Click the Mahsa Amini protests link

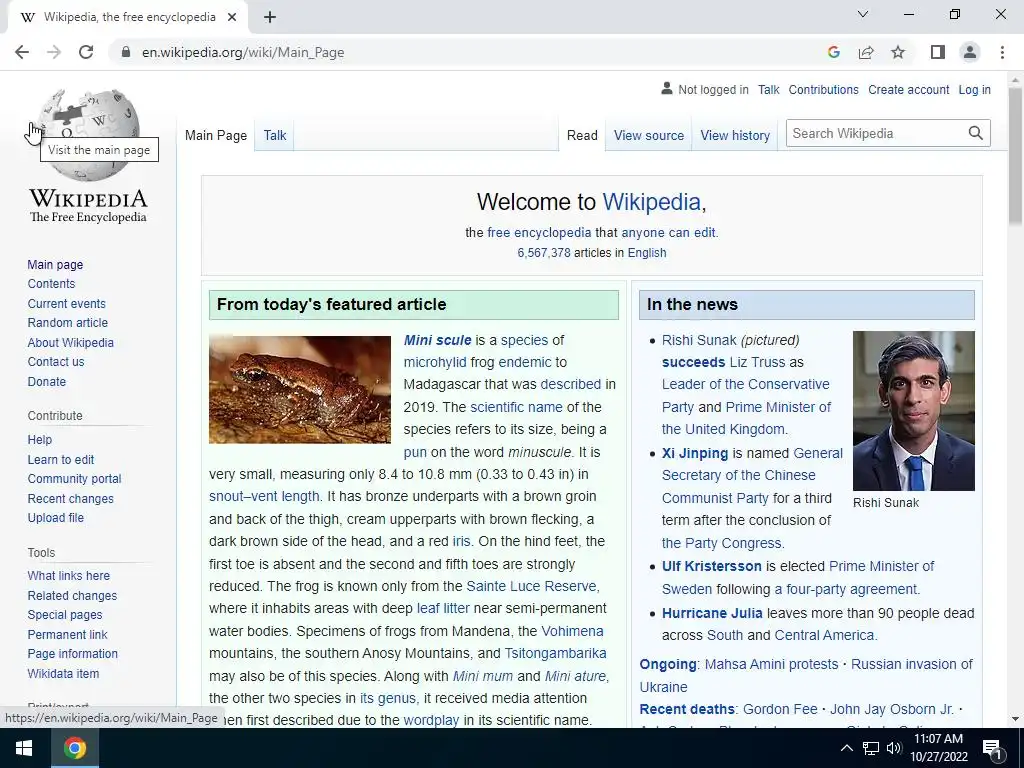pyautogui.click(x=771, y=664)
